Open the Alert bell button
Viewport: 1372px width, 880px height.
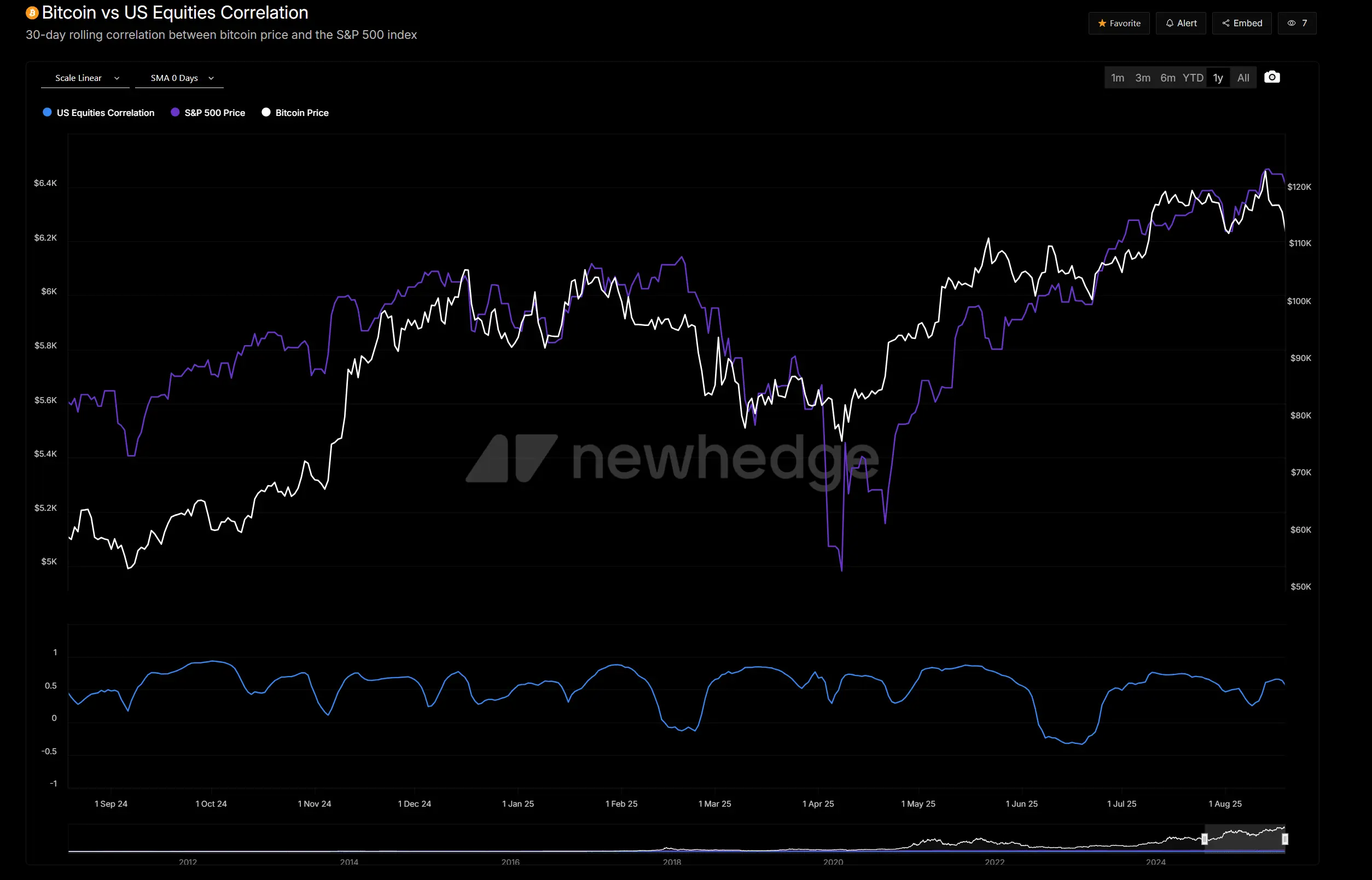(x=1180, y=24)
